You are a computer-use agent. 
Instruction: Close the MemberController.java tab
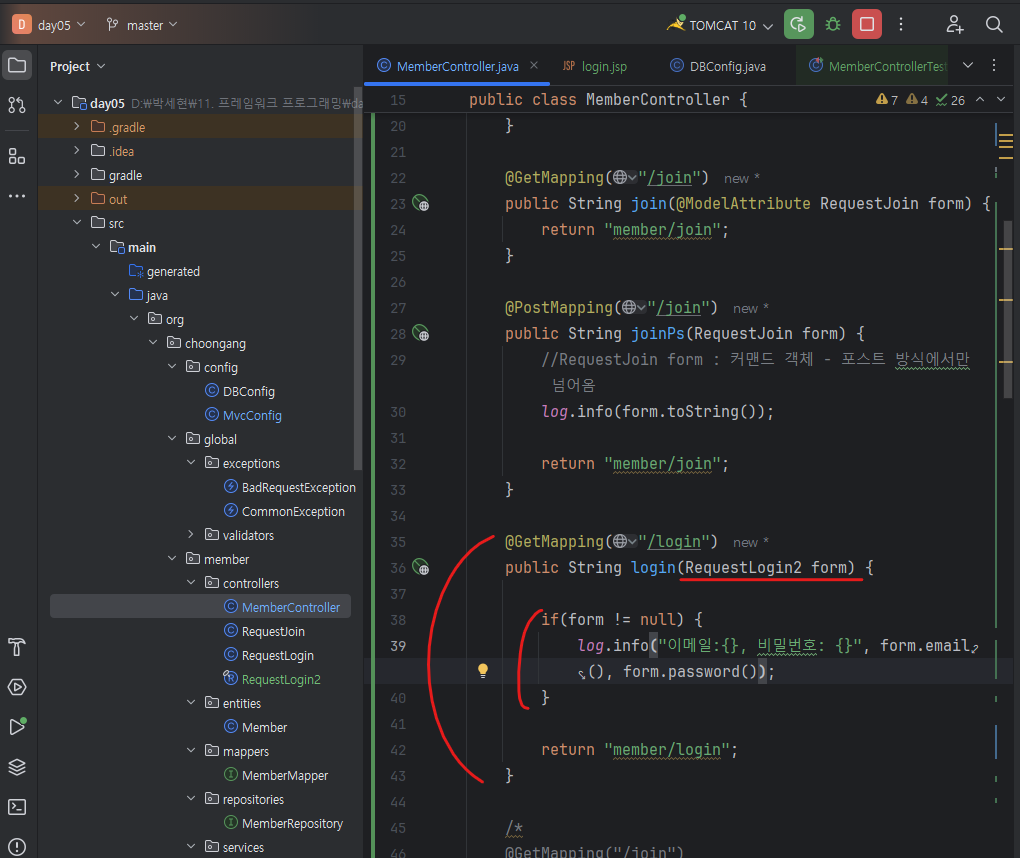tap(534, 65)
